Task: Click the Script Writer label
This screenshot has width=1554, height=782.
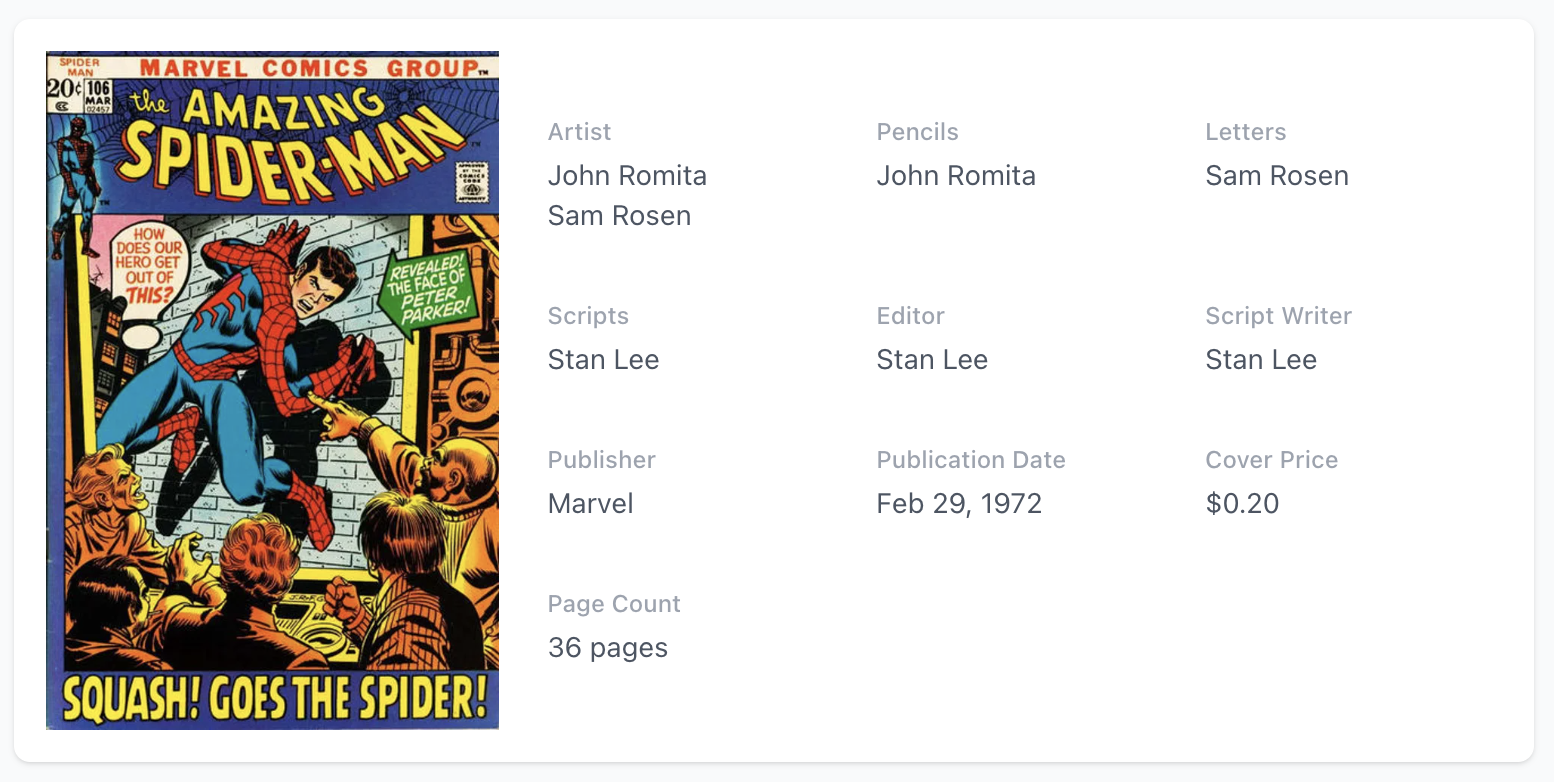Action: pyautogui.click(x=1278, y=316)
